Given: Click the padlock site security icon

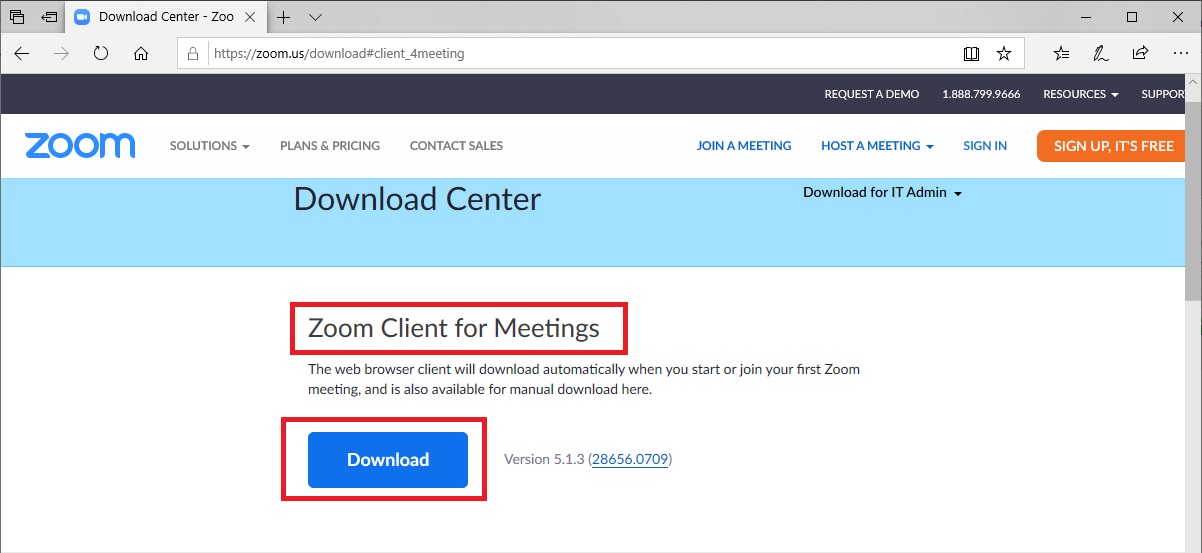Looking at the screenshot, I should coord(194,54).
